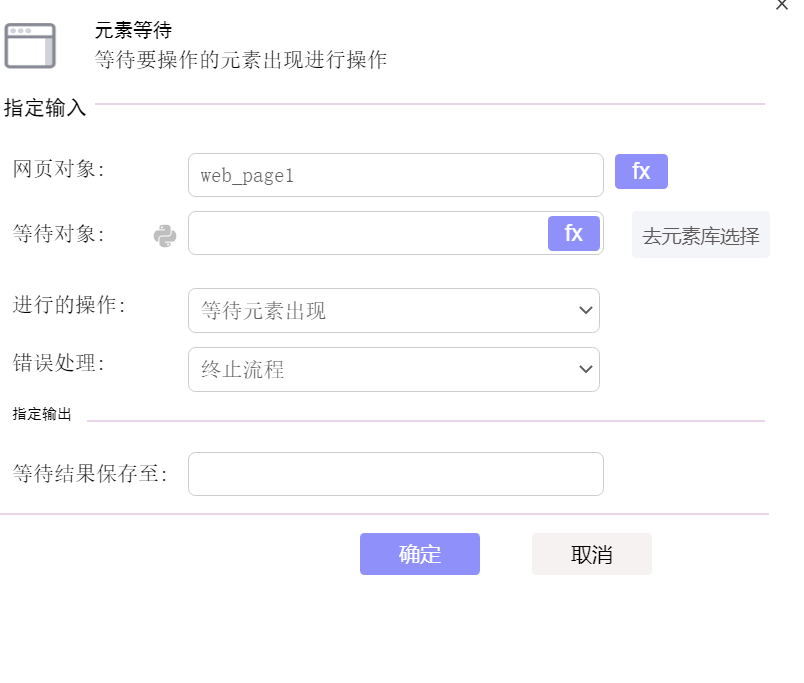Image resolution: width=804 pixels, height=683 pixels.
Task: Focus the 等待结果保存至 input field
Action: tap(396, 474)
